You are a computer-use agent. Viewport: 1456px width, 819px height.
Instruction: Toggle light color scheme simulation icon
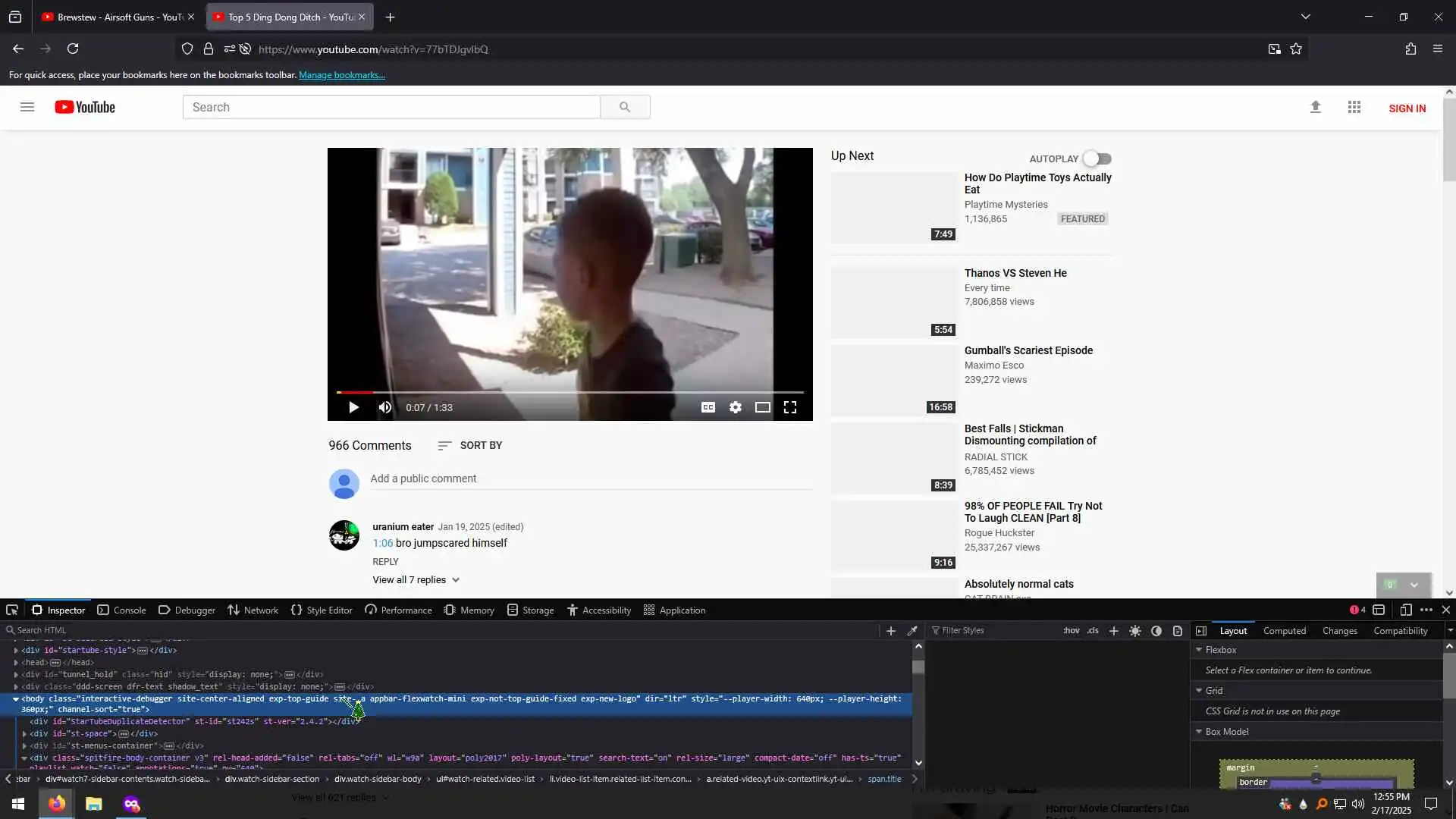[x=1134, y=630]
